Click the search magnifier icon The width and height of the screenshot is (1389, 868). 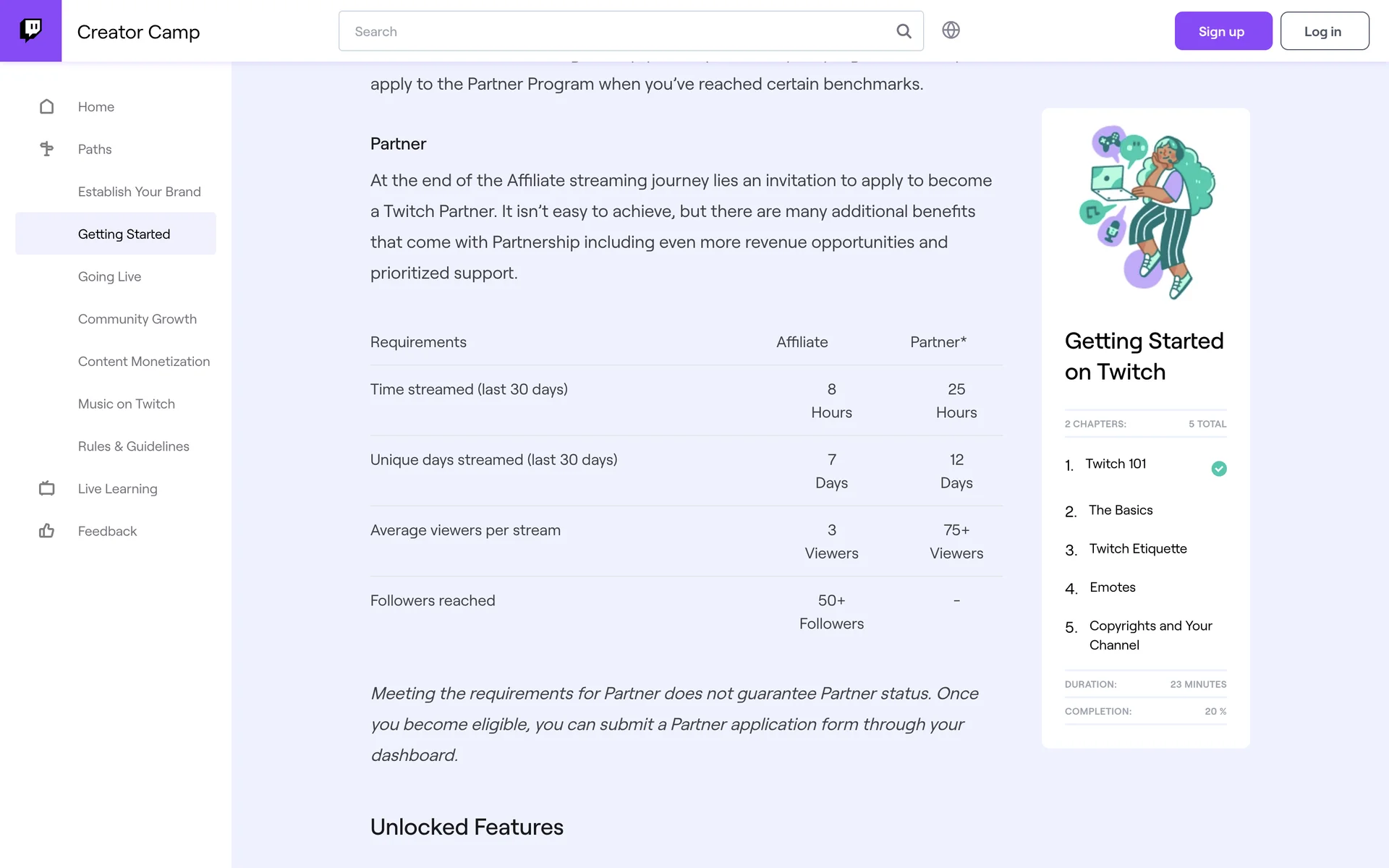tap(904, 31)
